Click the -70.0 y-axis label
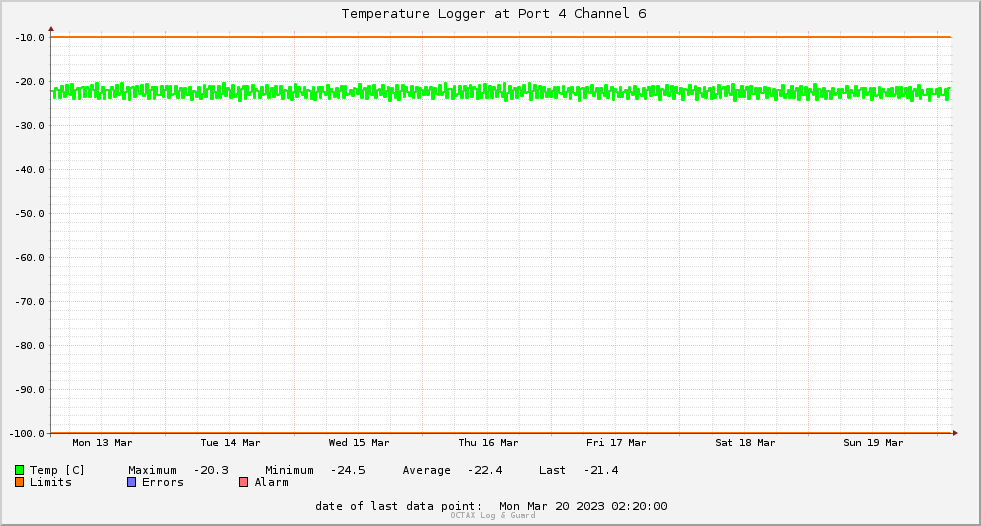 point(29,301)
